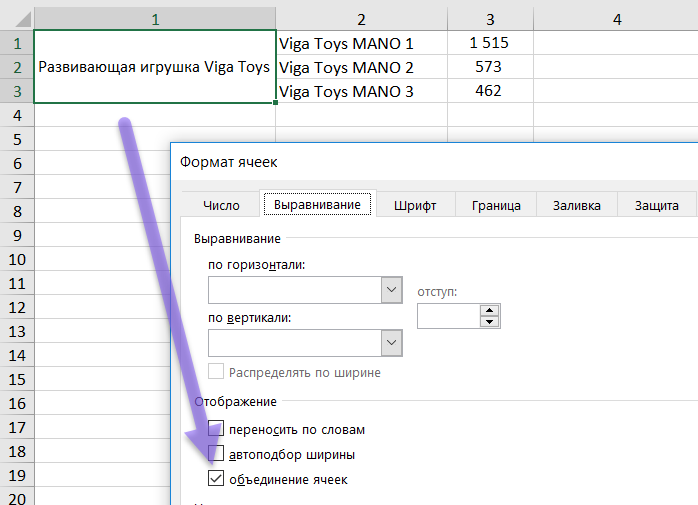Viewport: 698px width, 505px height.
Task: Select the Граница tab
Action: 495,205
